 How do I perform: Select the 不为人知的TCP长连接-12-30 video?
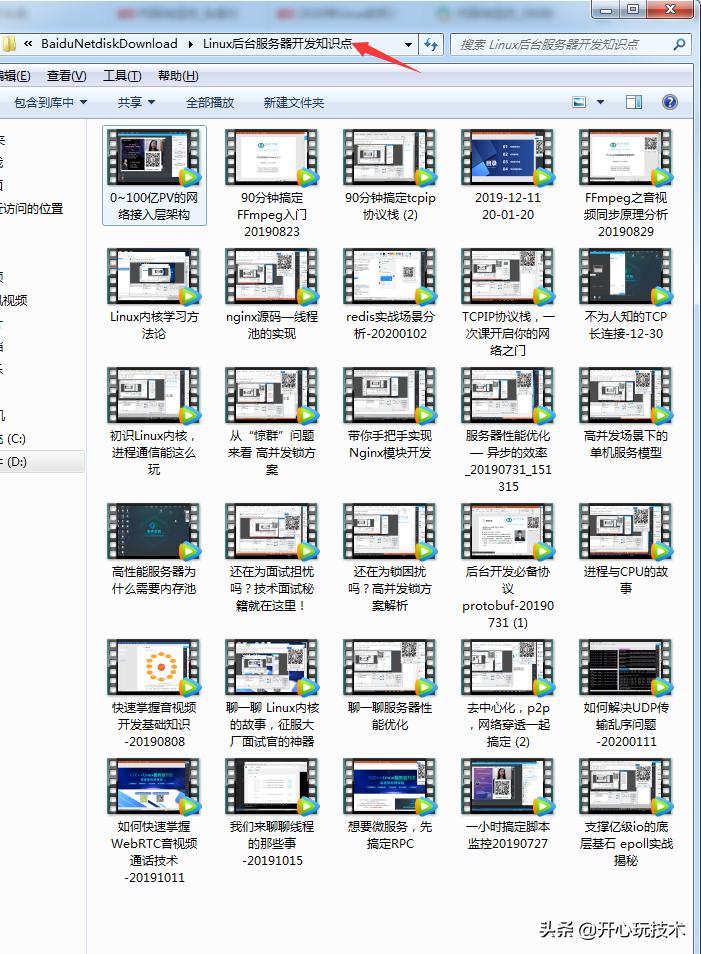tap(626, 294)
